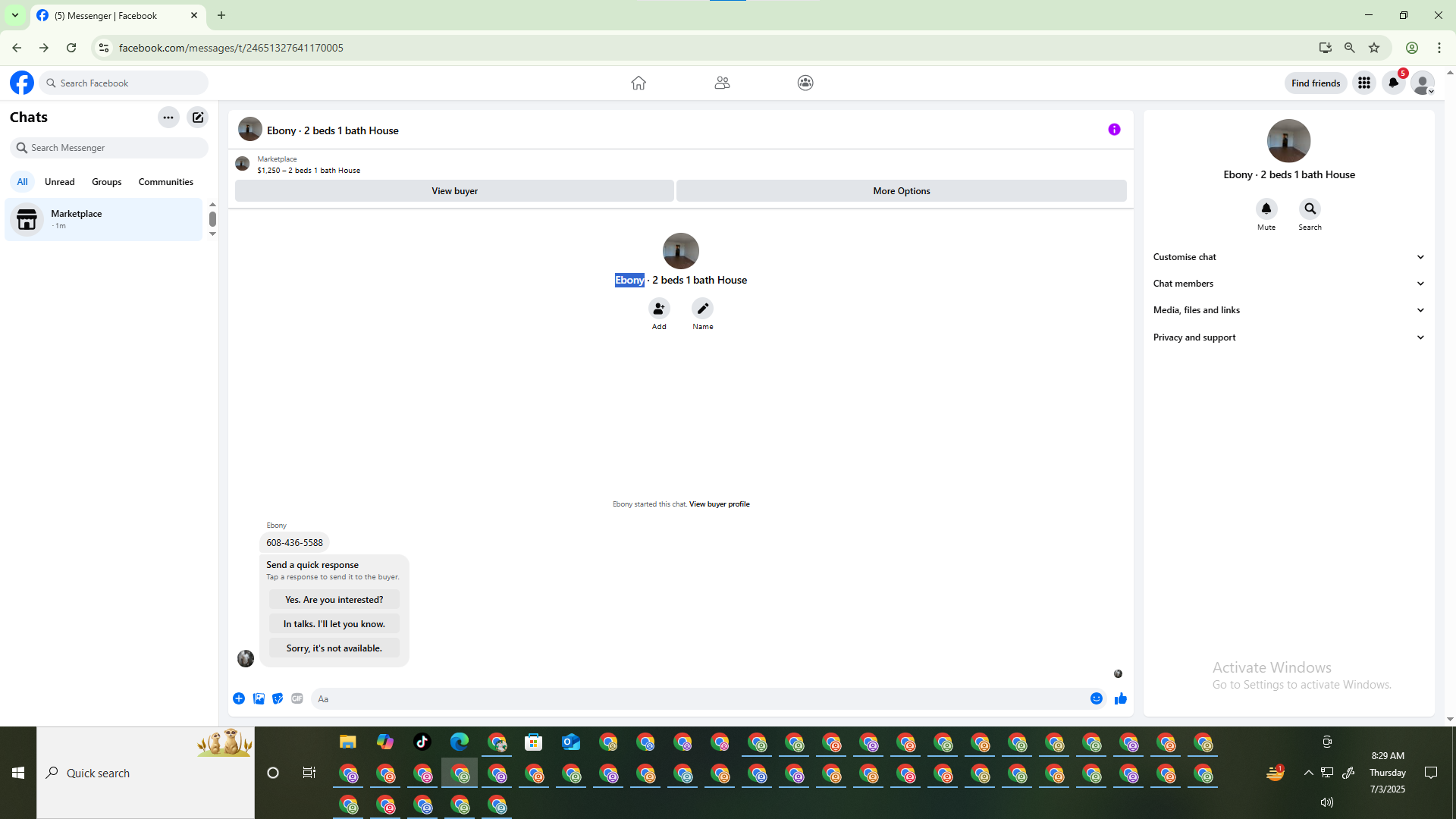This screenshot has height=819, width=1456.
Task: Expand the Customise chat section
Action: click(x=1288, y=257)
